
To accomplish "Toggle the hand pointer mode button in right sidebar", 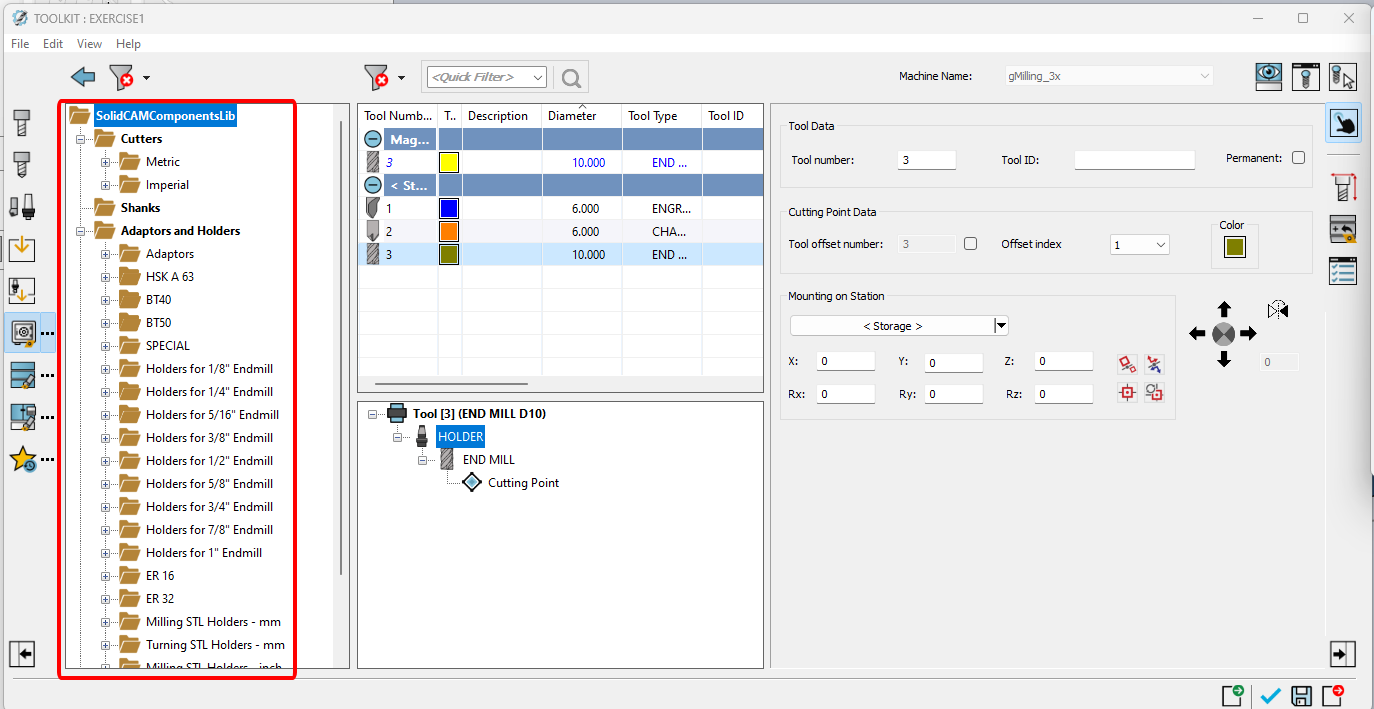I will (x=1343, y=124).
